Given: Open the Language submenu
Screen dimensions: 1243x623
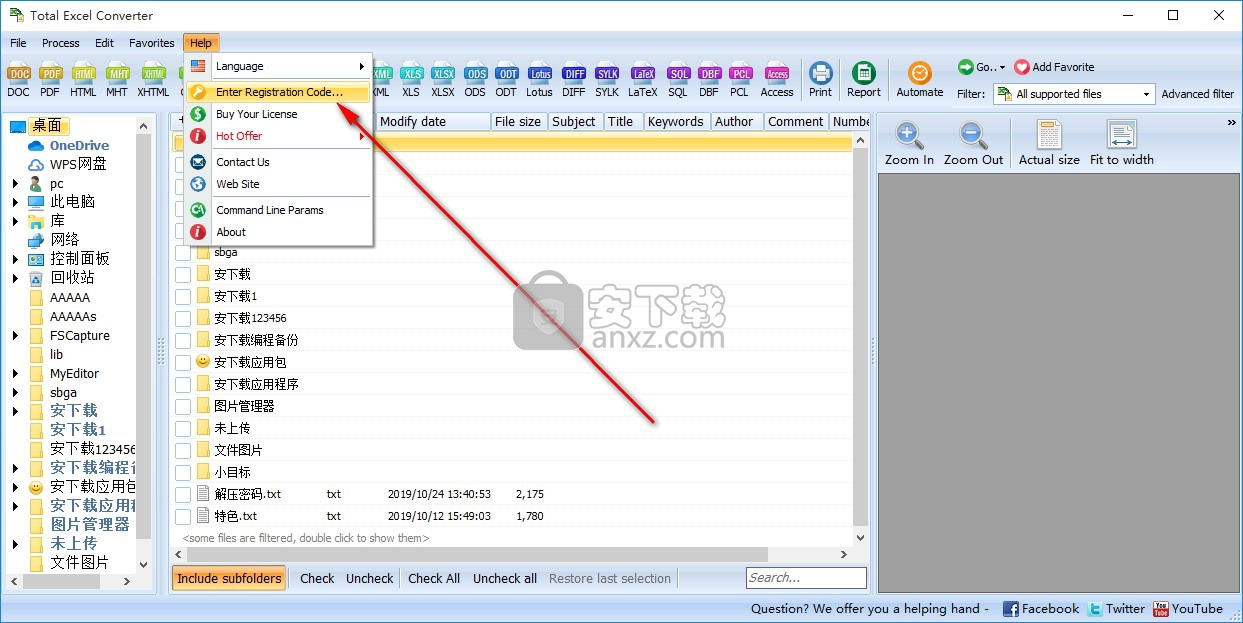Looking at the screenshot, I should tap(278, 66).
